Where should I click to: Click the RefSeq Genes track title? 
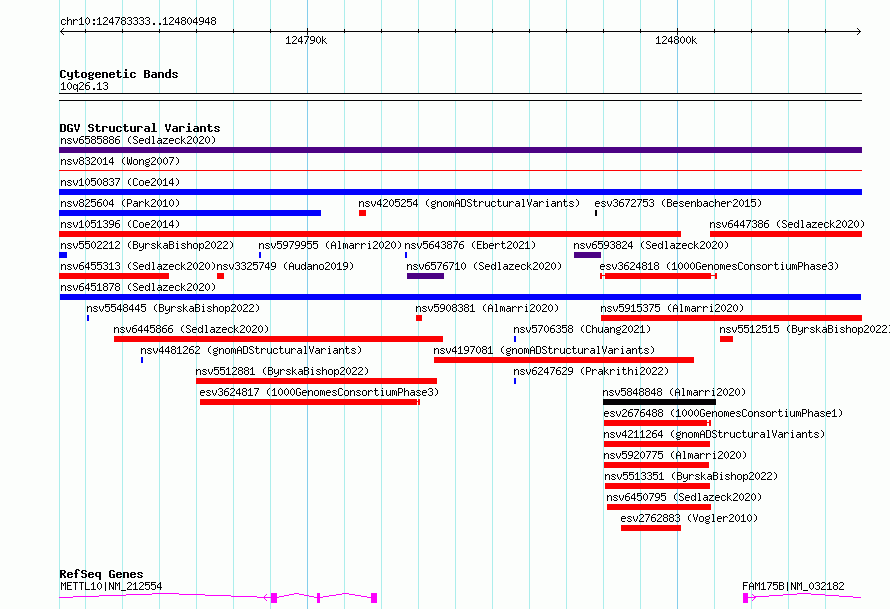(102, 574)
